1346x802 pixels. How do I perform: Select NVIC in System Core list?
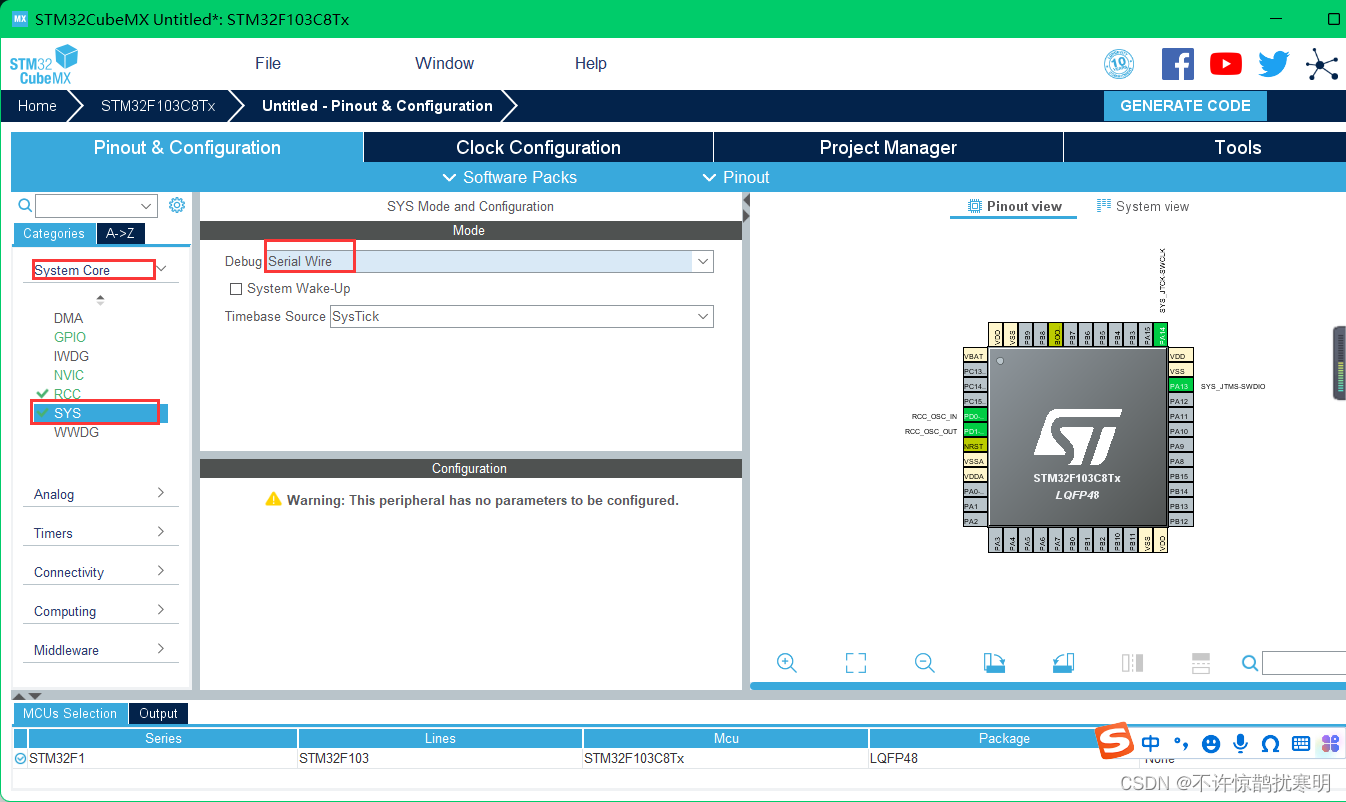[69, 375]
